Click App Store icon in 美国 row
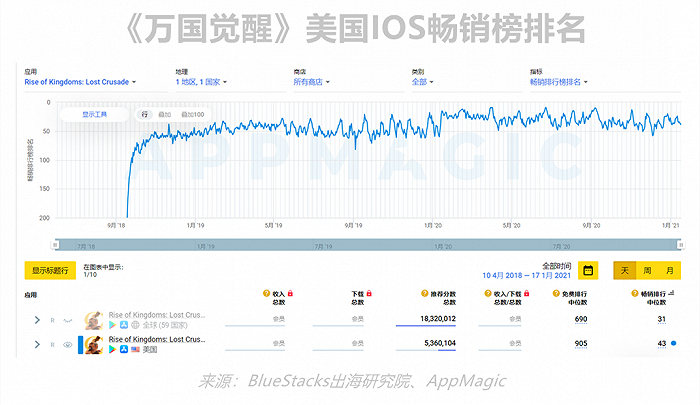Screen dimensions: 700x405 coord(124,349)
